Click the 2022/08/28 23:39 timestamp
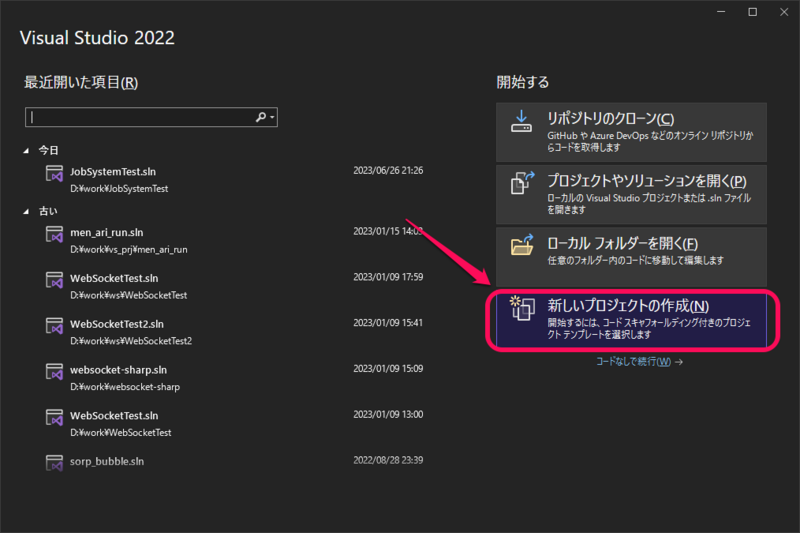 click(x=388, y=460)
